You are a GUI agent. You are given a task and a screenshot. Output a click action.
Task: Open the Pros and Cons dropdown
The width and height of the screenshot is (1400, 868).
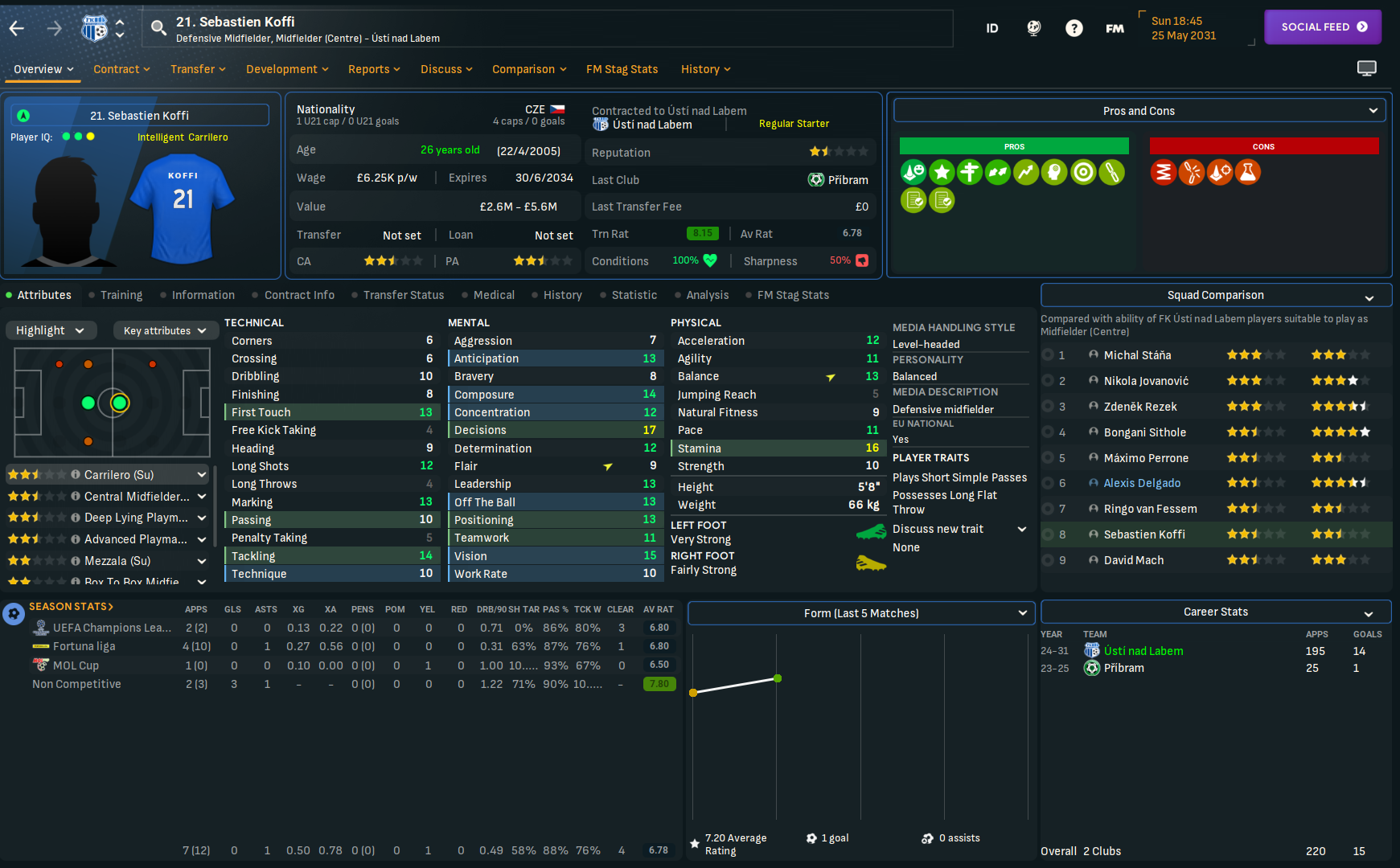point(1139,111)
